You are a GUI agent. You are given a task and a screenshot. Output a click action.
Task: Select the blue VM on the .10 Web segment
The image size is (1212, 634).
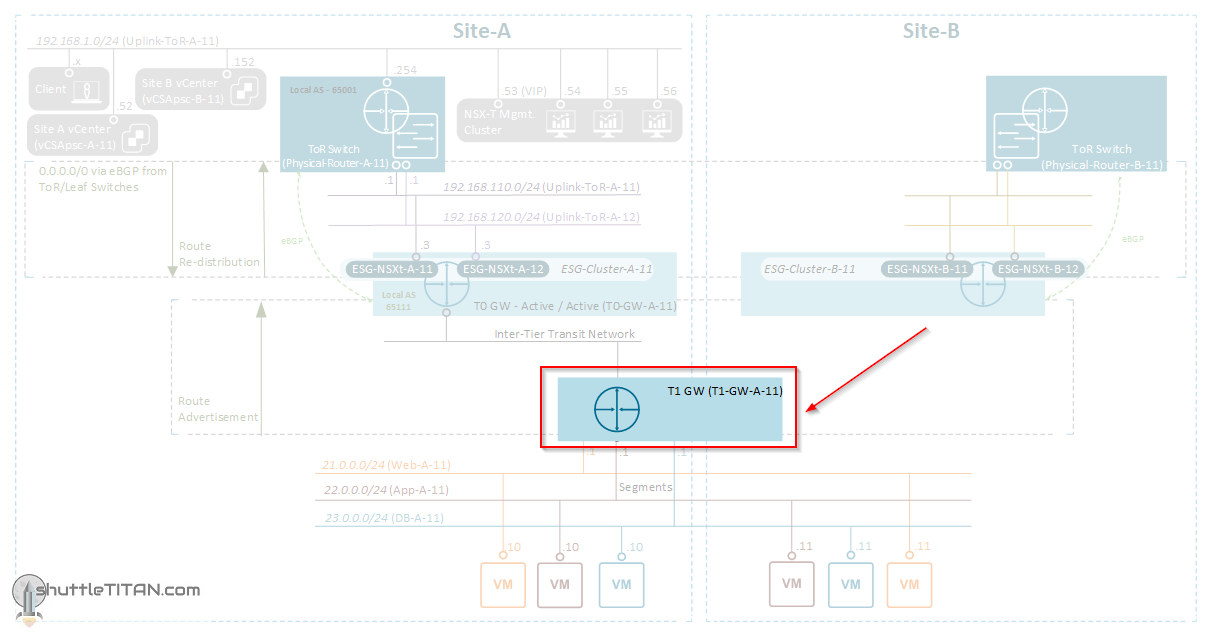pyautogui.click(x=621, y=585)
